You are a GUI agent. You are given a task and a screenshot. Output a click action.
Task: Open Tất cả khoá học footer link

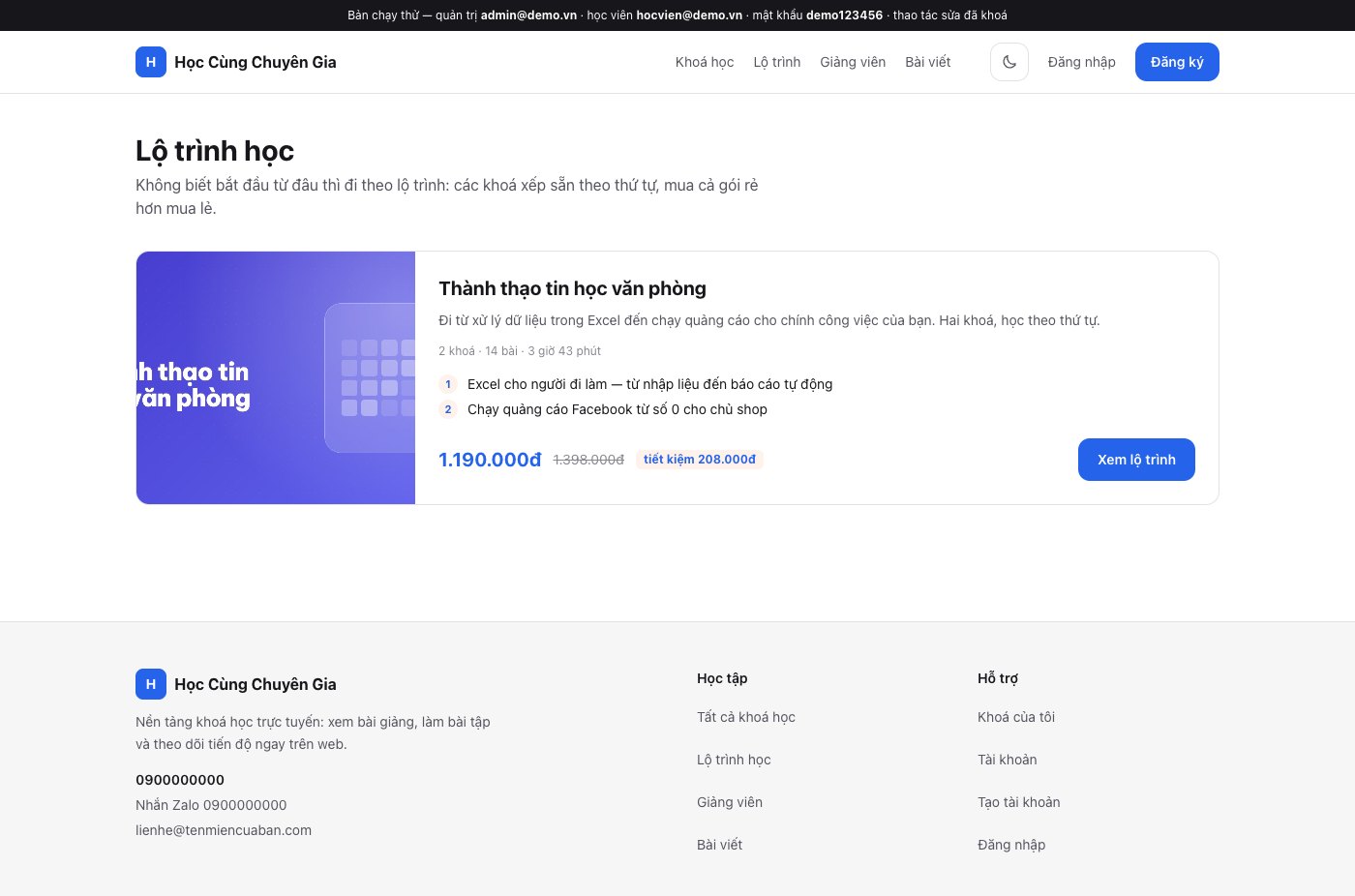point(746,717)
